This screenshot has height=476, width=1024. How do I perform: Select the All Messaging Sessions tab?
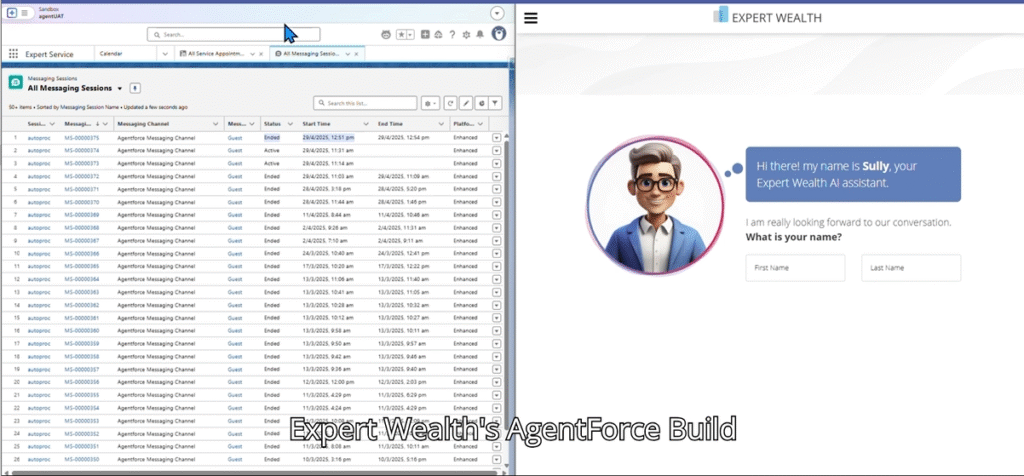pos(307,54)
